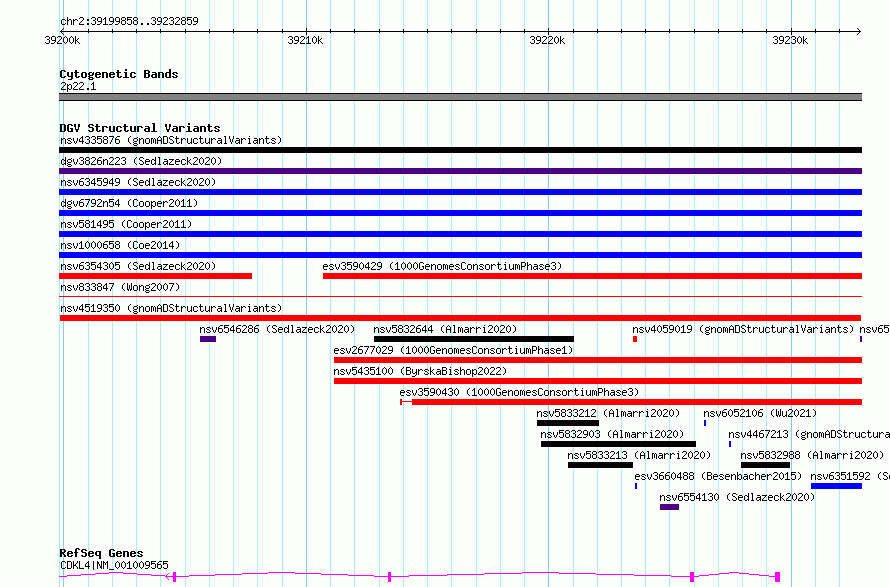The width and height of the screenshot is (890, 587).
Task: Select the red bar under esv2677029
Action: [598, 360]
